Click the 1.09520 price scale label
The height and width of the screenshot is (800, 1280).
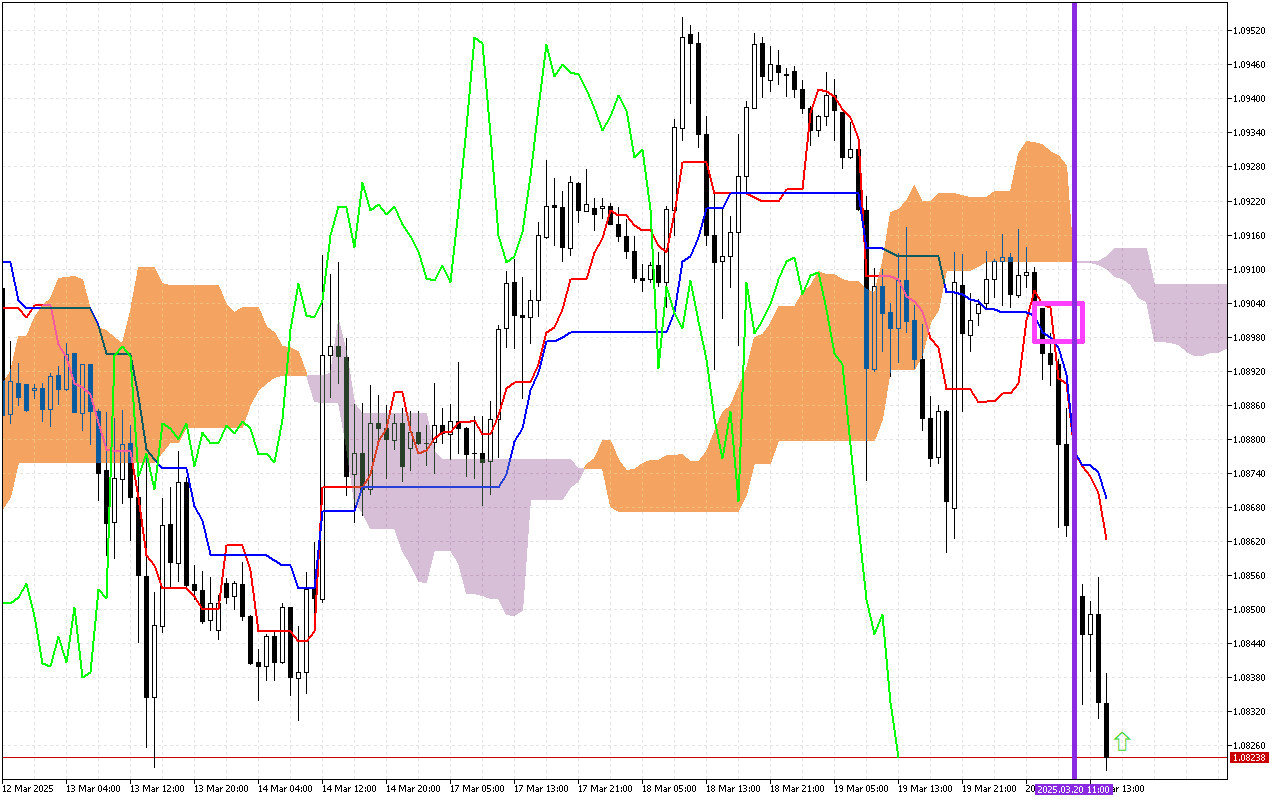pyautogui.click(x=1251, y=30)
